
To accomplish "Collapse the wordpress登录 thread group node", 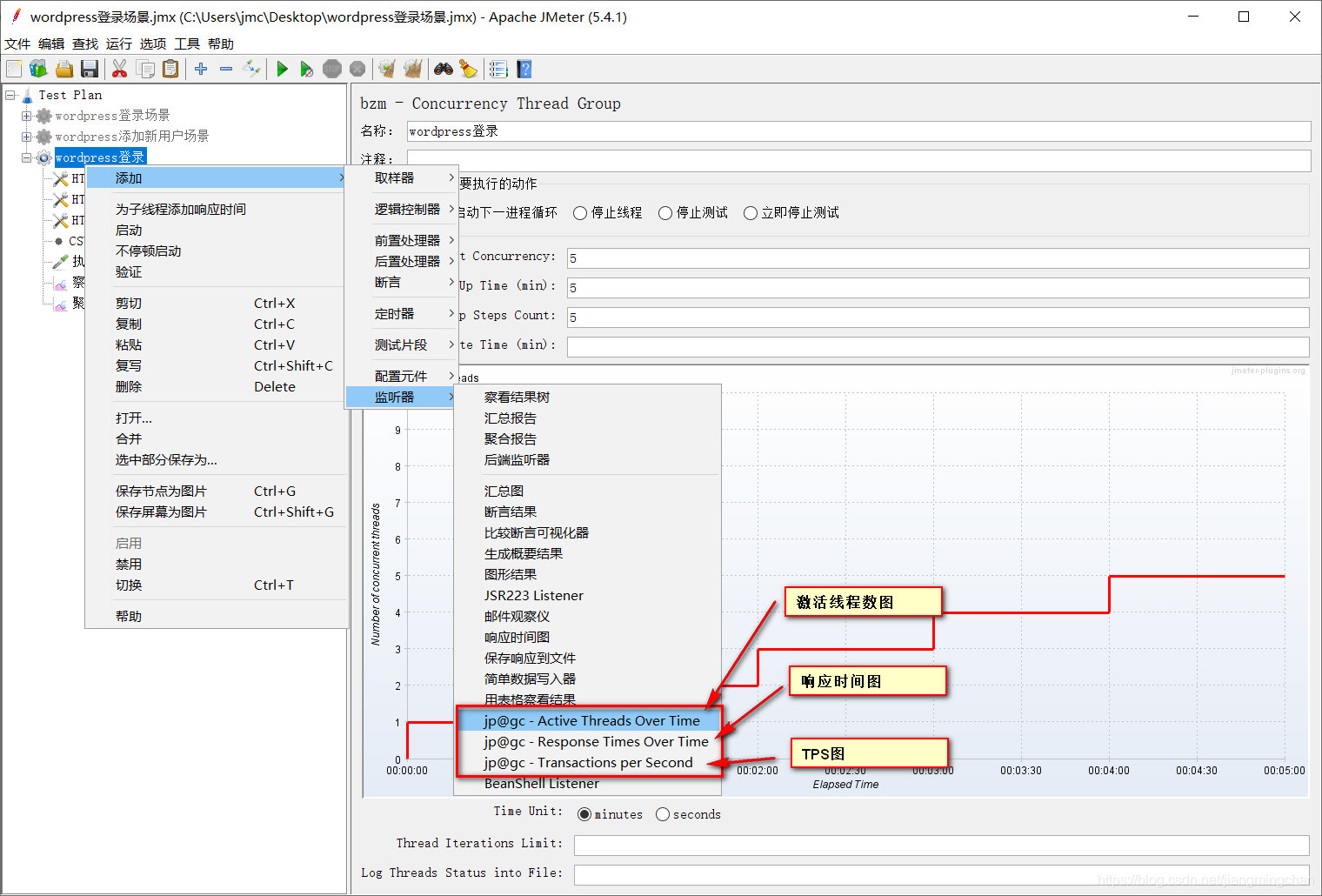I will coord(26,157).
